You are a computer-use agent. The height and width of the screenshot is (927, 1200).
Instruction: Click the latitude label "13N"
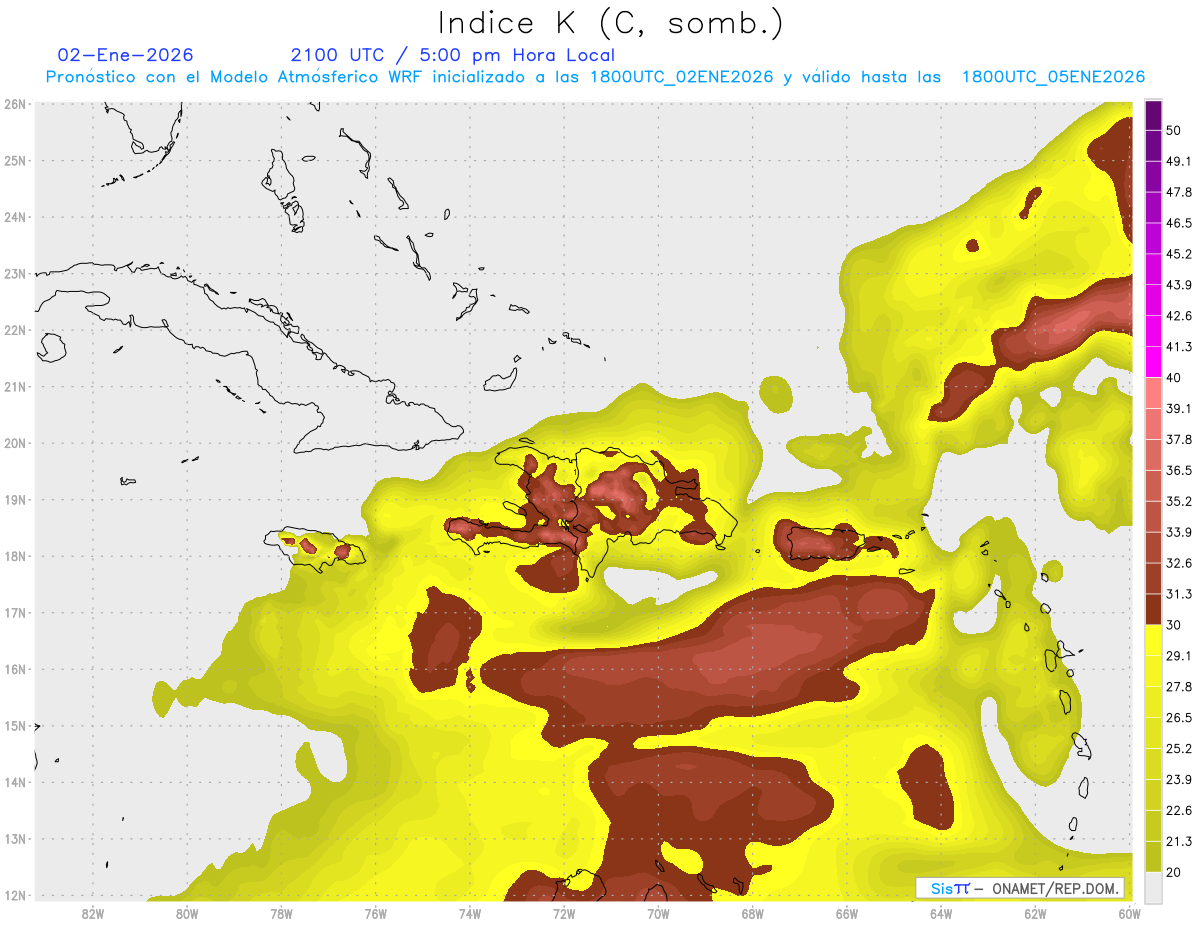click(x=15, y=838)
